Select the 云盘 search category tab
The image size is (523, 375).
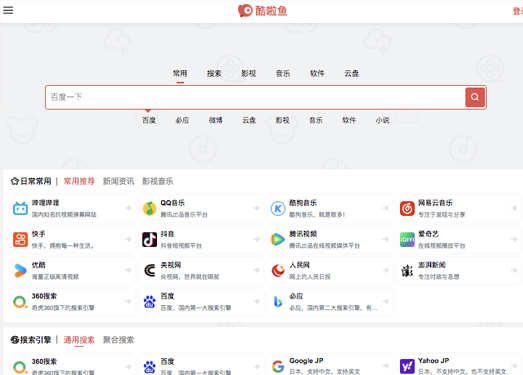coord(352,73)
